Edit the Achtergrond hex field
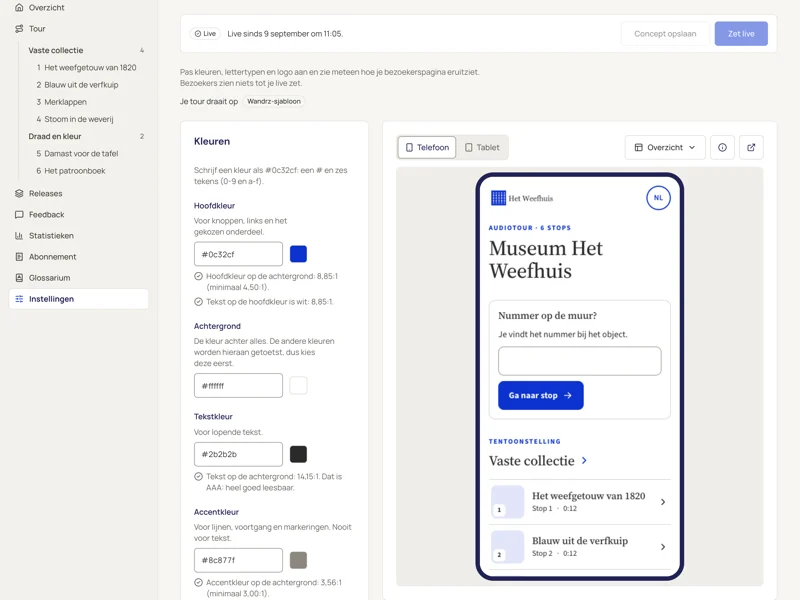Screen dimensions: 800x600 tap(238, 386)
